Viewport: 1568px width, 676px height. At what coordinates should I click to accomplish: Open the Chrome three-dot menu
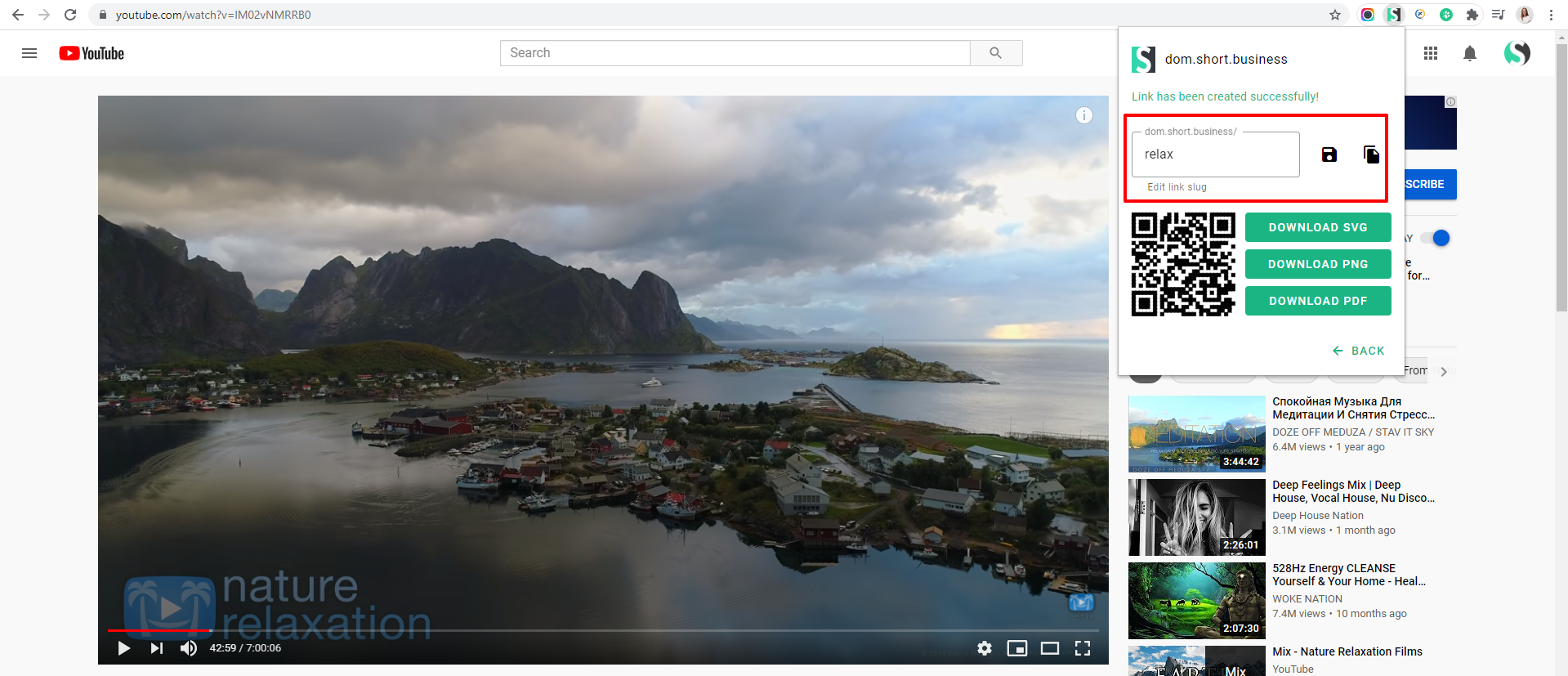pyautogui.click(x=1551, y=15)
